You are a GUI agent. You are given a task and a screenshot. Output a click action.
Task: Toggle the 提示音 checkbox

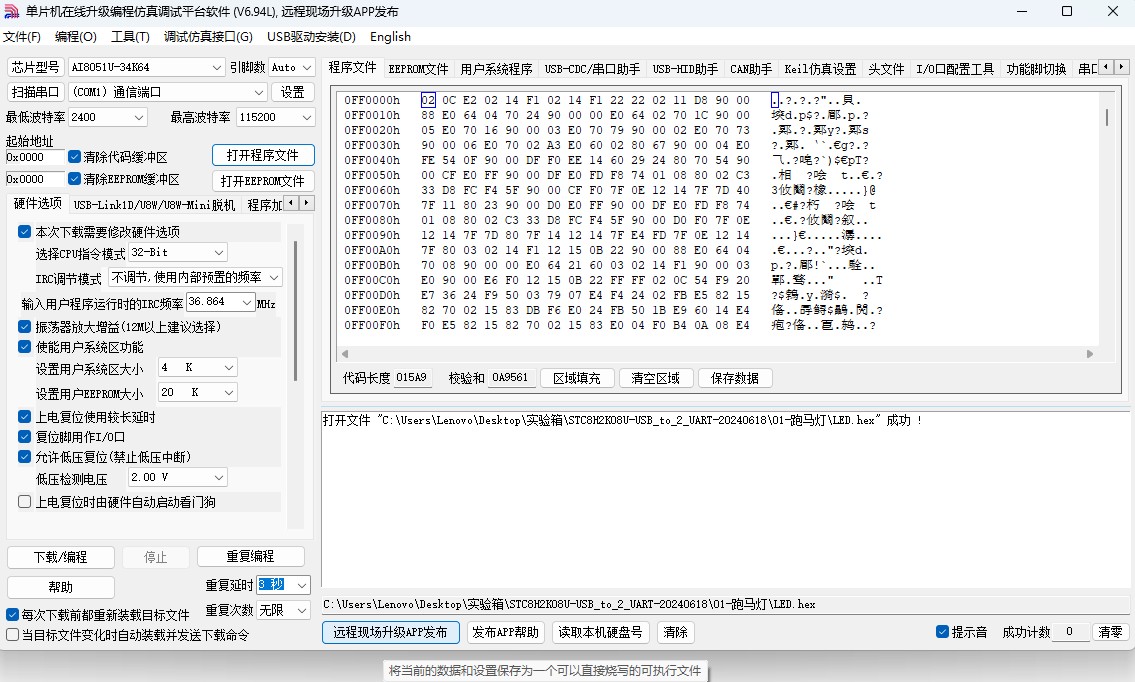tap(942, 631)
